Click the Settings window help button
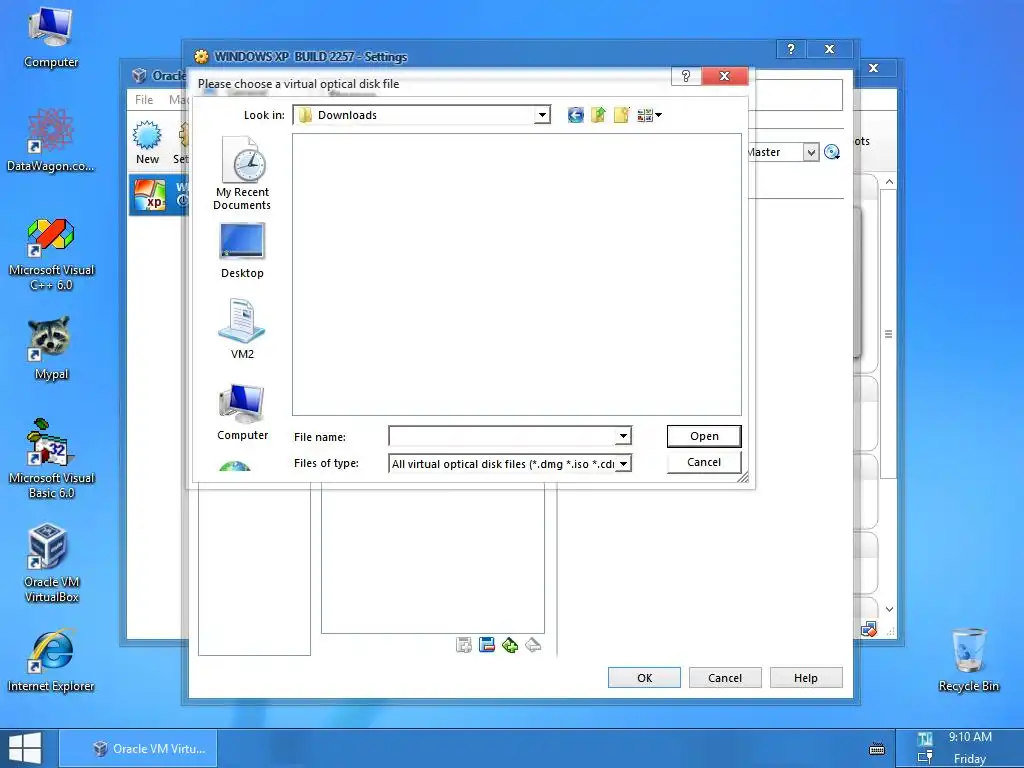Image resolution: width=1024 pixels, height=768 pixels. 791,49
